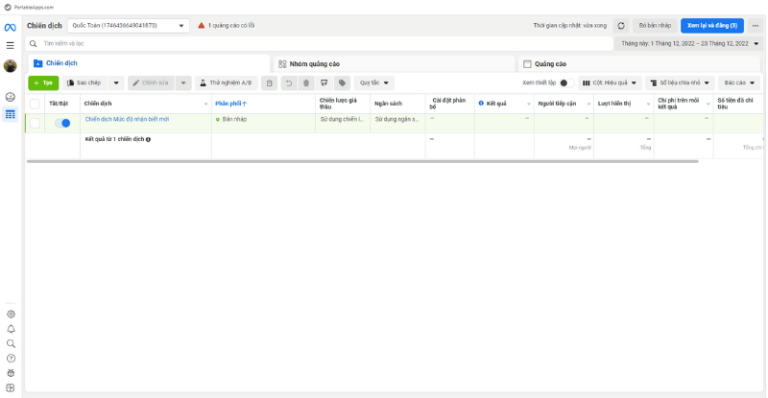Click the tag label icon in toolbar
Viewport: 768px width, 398px height.
click(x=342, y=83)
